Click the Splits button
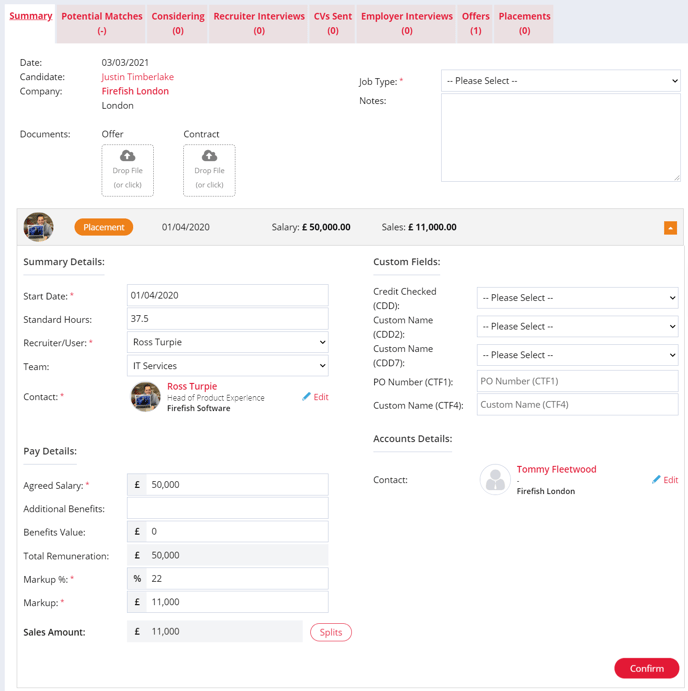This screenshot has height=691, width=688. tap(330, 632)
